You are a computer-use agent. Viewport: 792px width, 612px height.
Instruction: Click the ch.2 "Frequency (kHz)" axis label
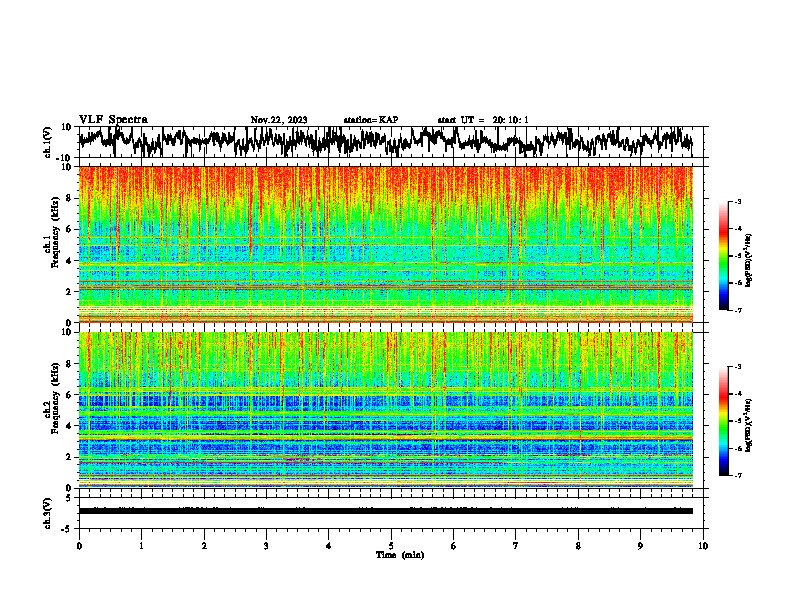click(55, 397)
